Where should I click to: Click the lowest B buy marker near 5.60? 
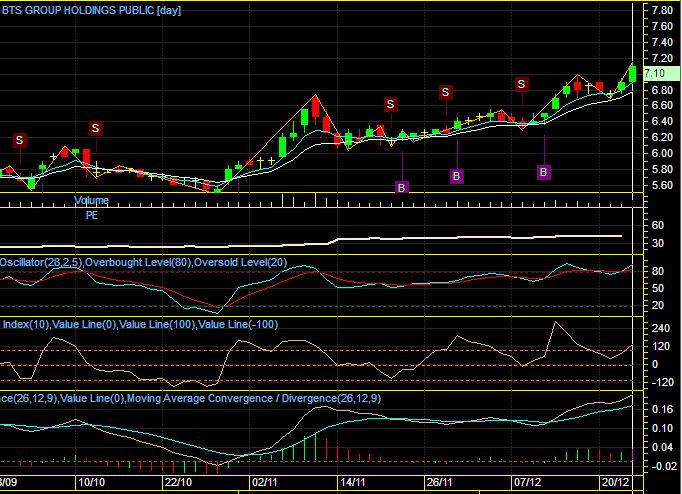(x=401, y=187)
